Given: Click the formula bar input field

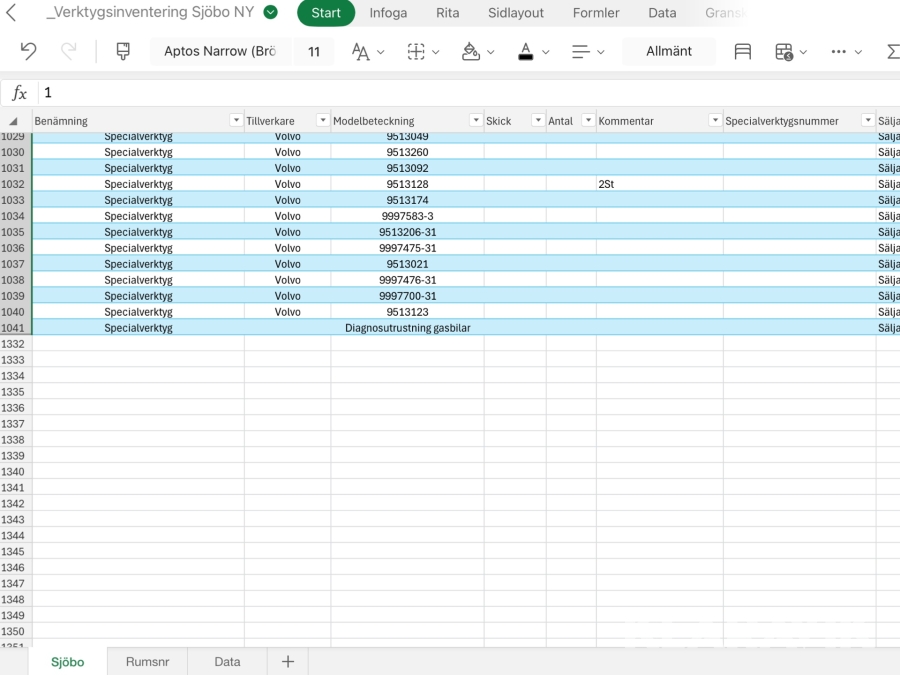Looking at the screenshot, I should (x=460, y=92).
